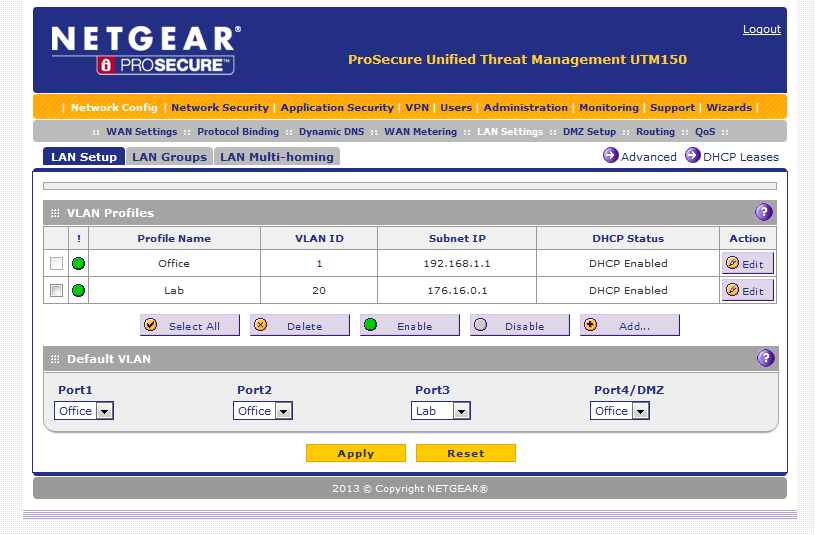Screen dimensions: 815x535
Task: Open the Support menu
Action: [672, 108]
